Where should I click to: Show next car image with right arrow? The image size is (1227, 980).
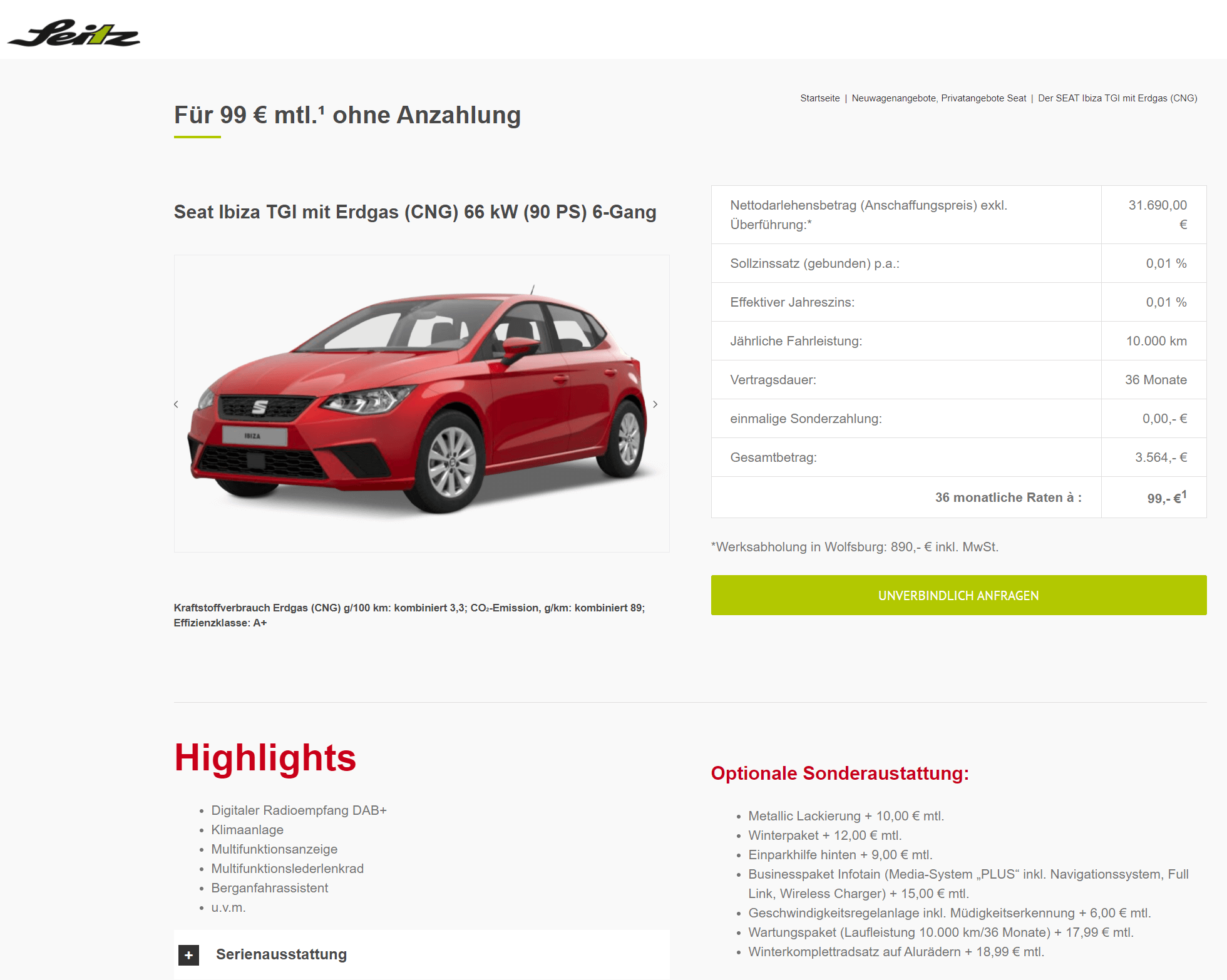coord(655,404)
